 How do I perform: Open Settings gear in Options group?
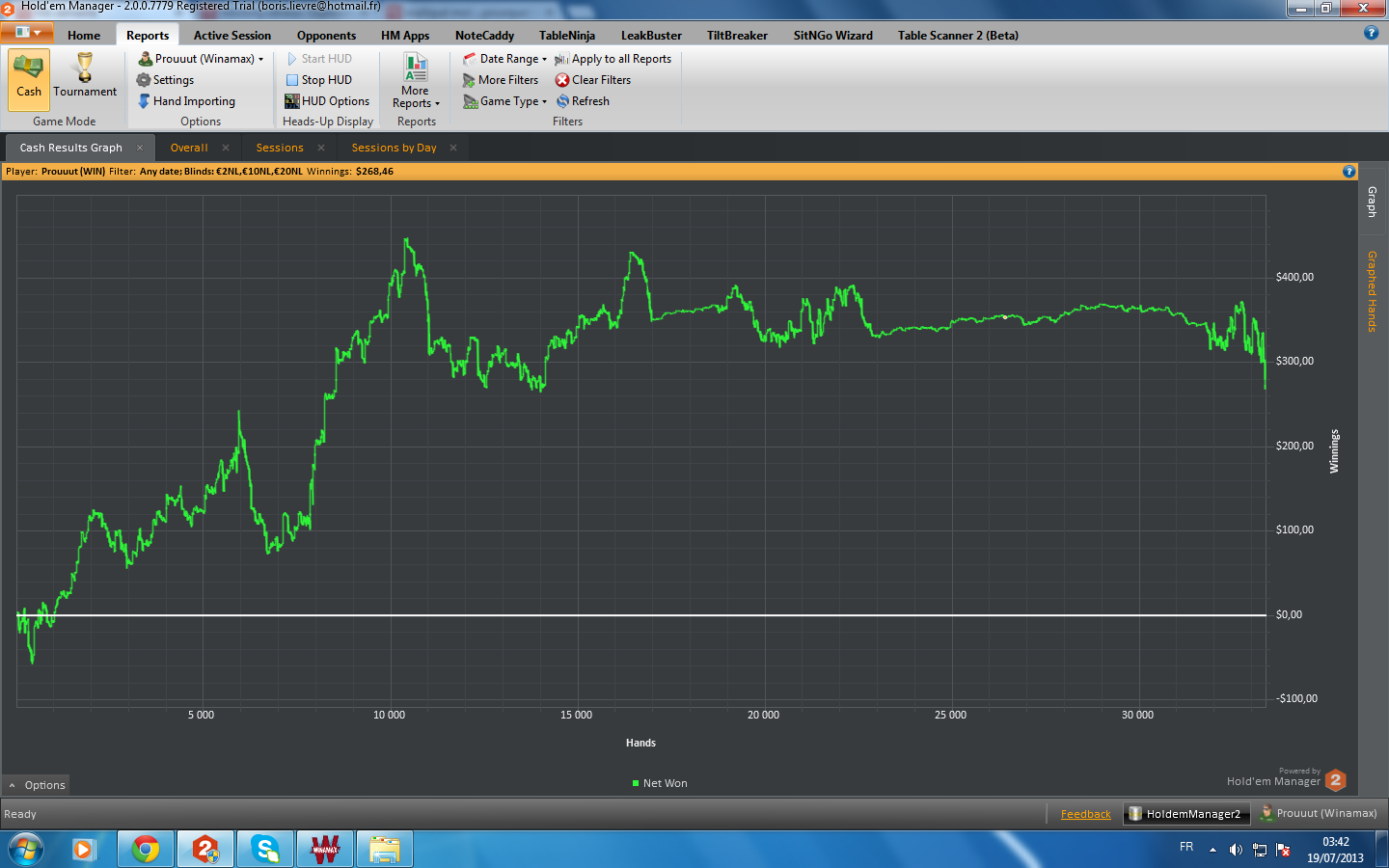tap(144, 80)
